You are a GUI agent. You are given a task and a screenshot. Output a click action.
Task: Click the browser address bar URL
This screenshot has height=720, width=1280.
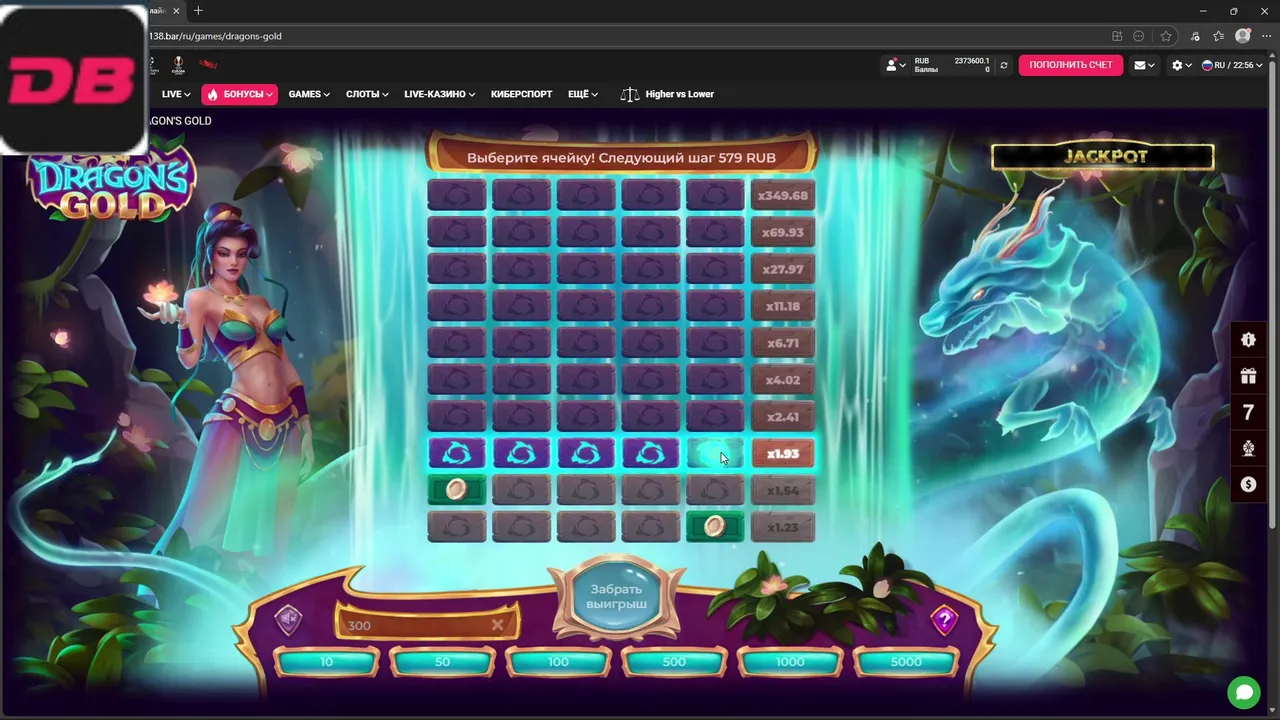216,36
